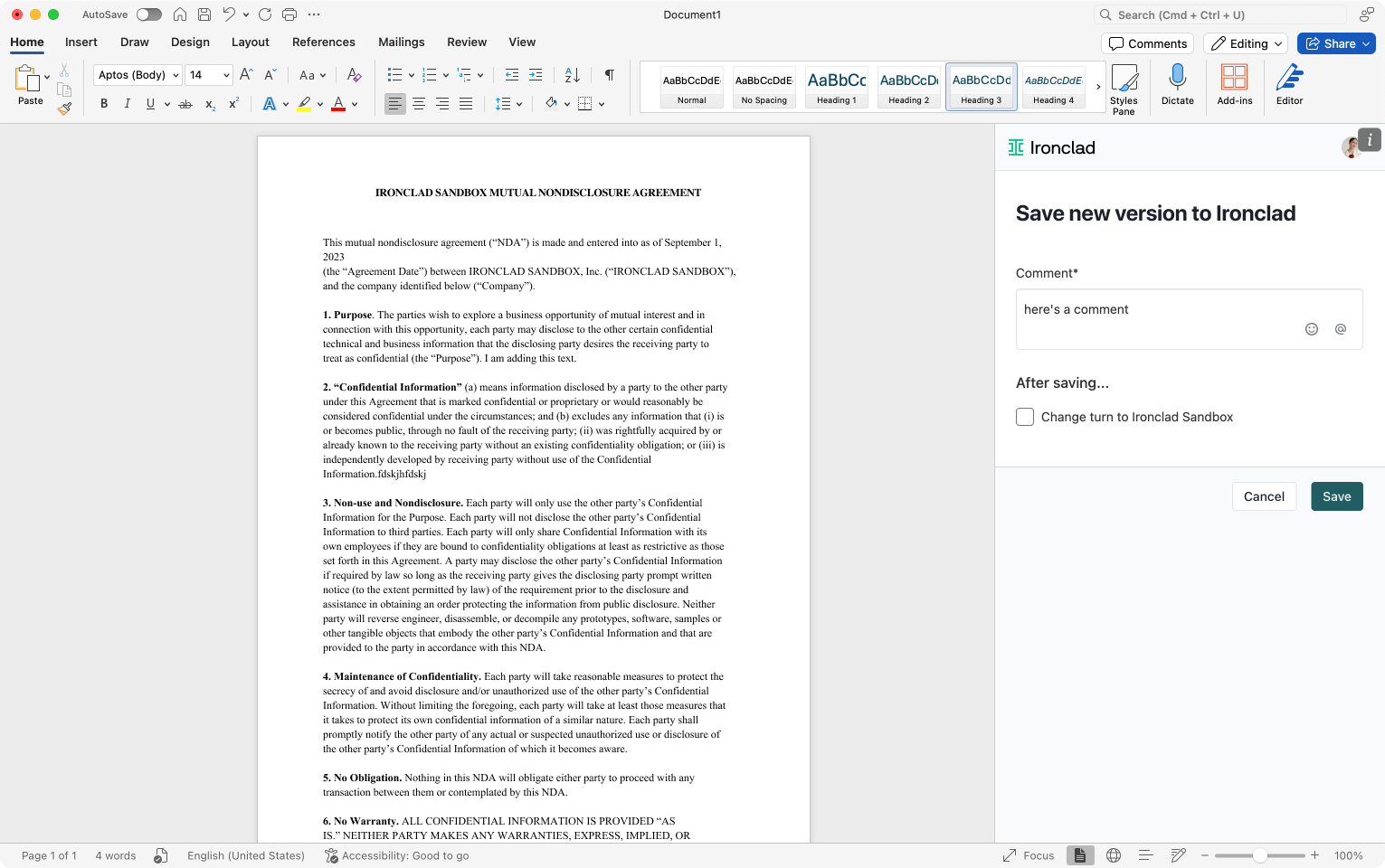Click the Undo arrow
Image resolution: width=1385 pixels, height=868 pixels.
tap(230, 14)
